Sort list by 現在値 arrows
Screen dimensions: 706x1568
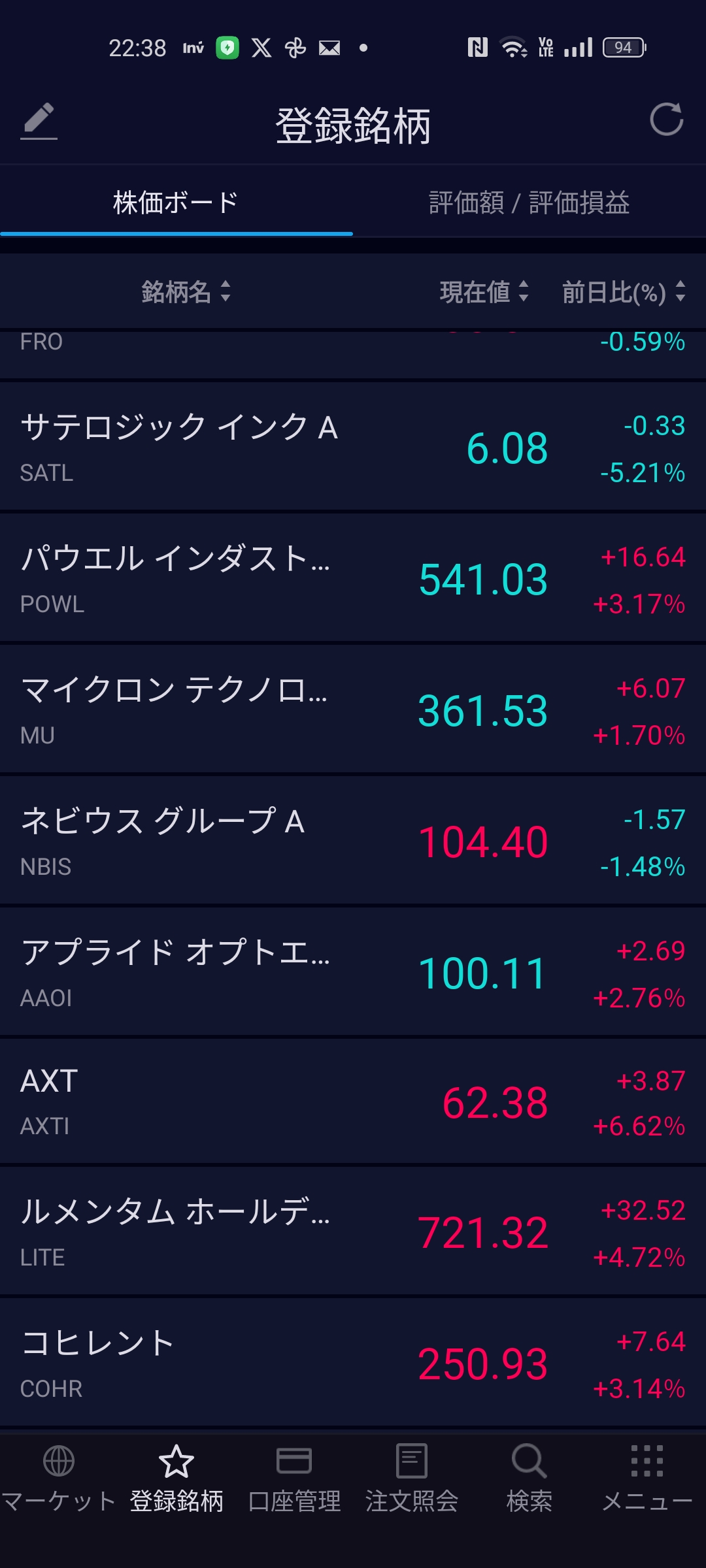tap(524, 291)
